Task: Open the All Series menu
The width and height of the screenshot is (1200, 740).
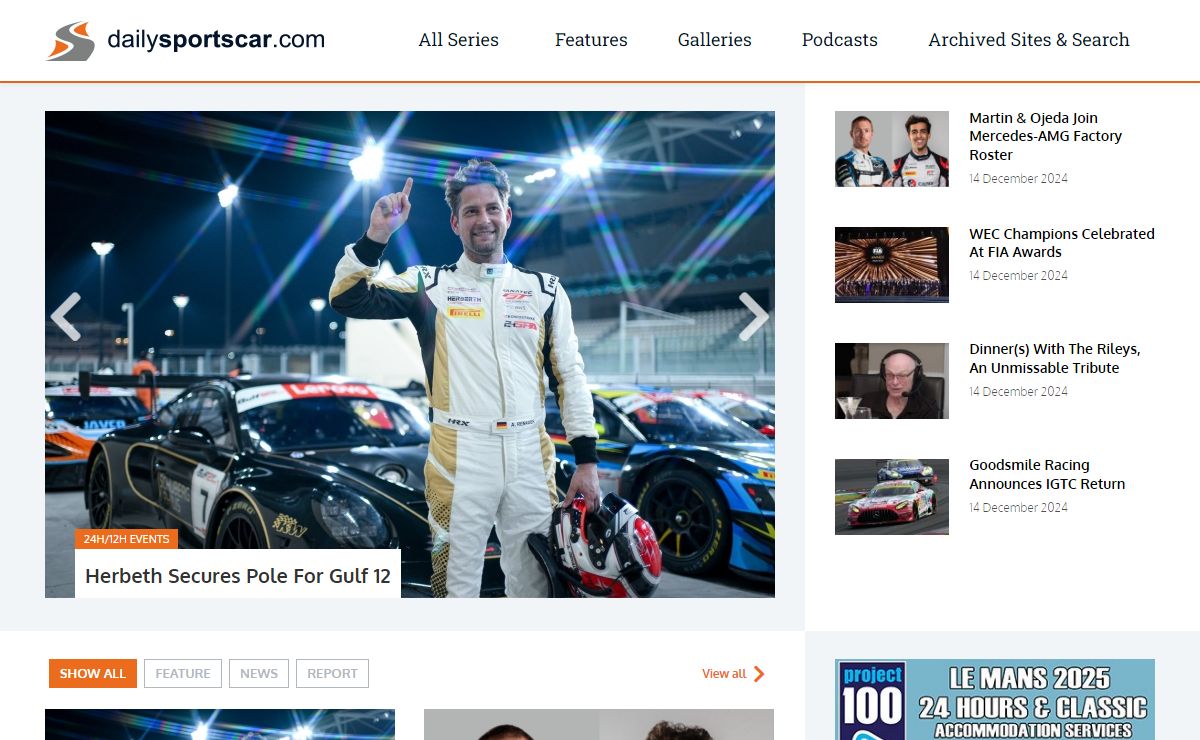Action: coord(458,40)
